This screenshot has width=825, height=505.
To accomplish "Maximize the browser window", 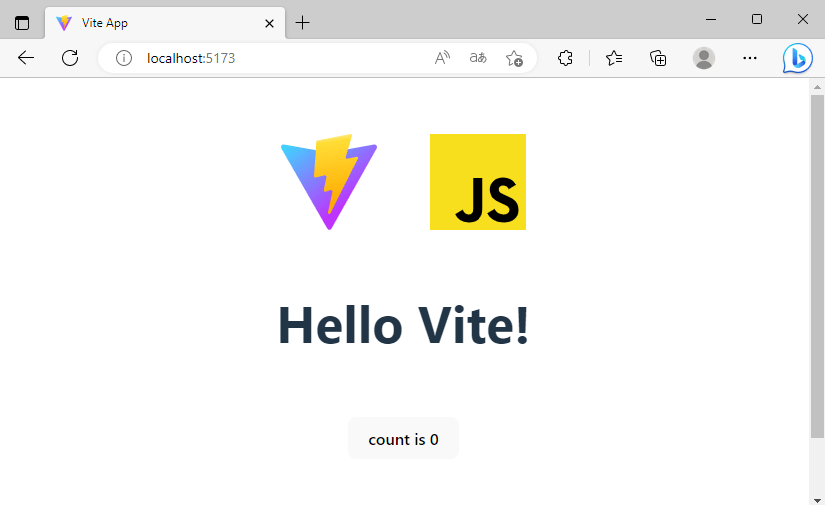I will click(757, 19).
